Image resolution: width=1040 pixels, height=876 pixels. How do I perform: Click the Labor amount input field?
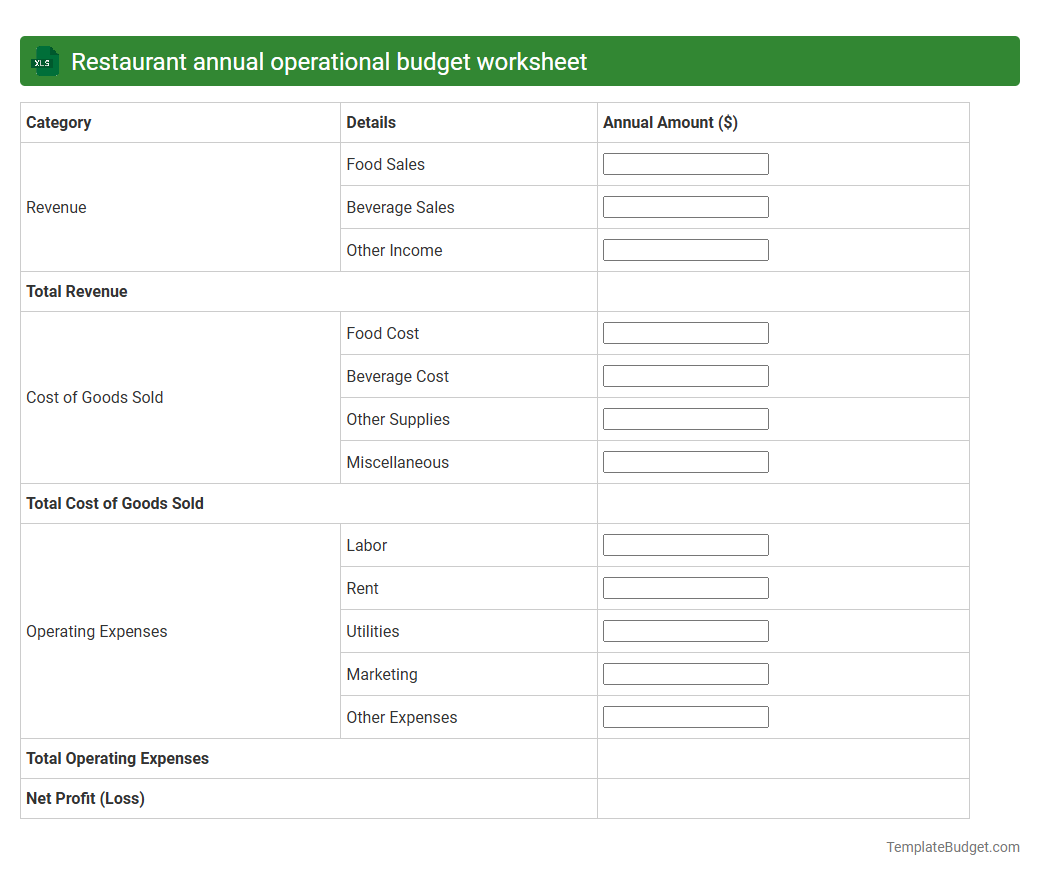(685, 544)
